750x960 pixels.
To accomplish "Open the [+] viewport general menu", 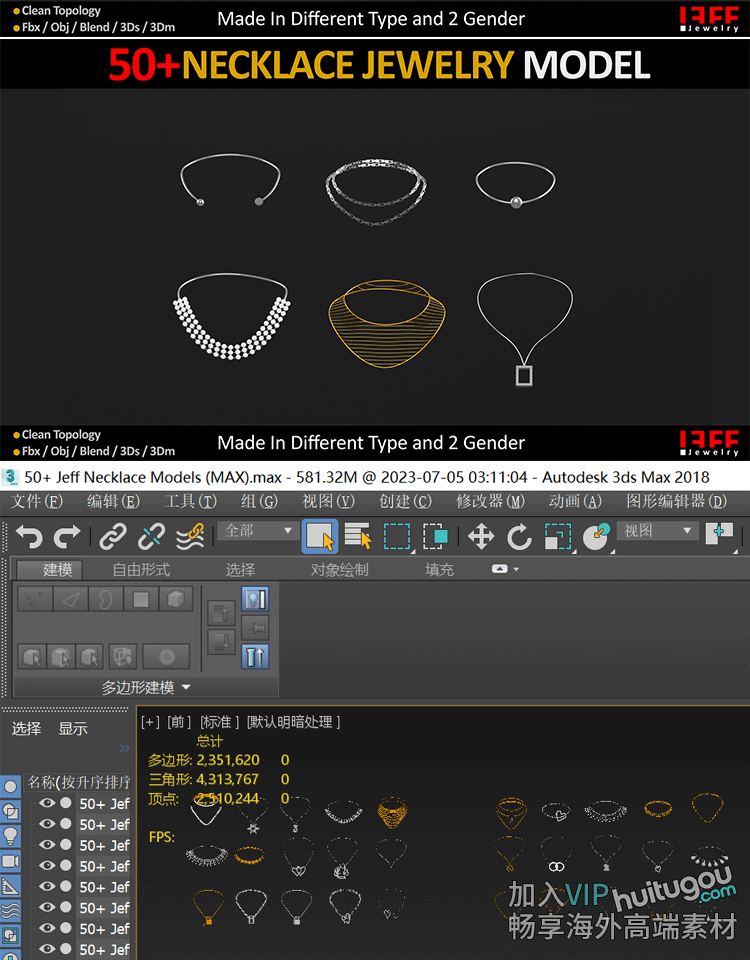I will (150, 722).
